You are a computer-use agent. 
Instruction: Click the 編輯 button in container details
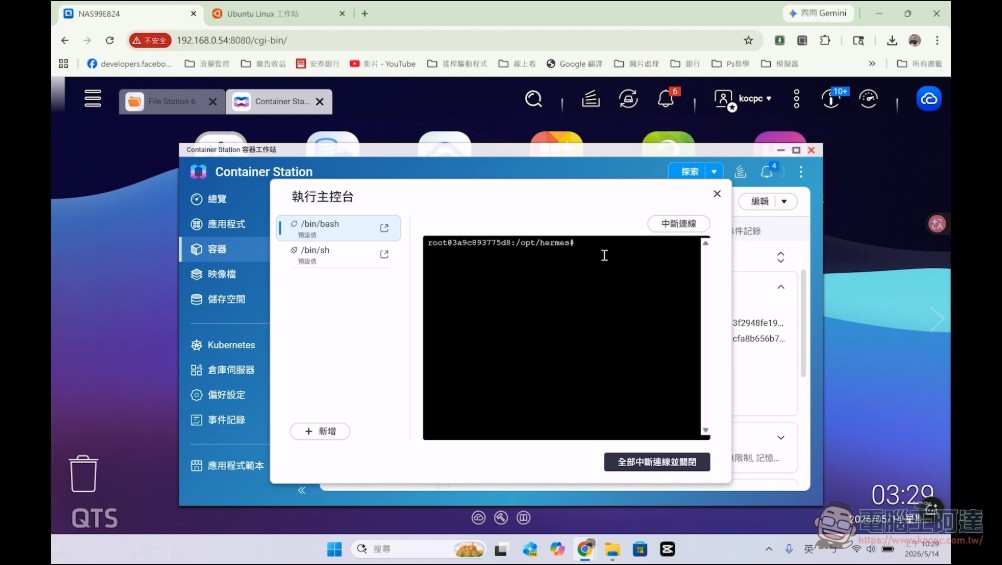(x=759, y=201)
